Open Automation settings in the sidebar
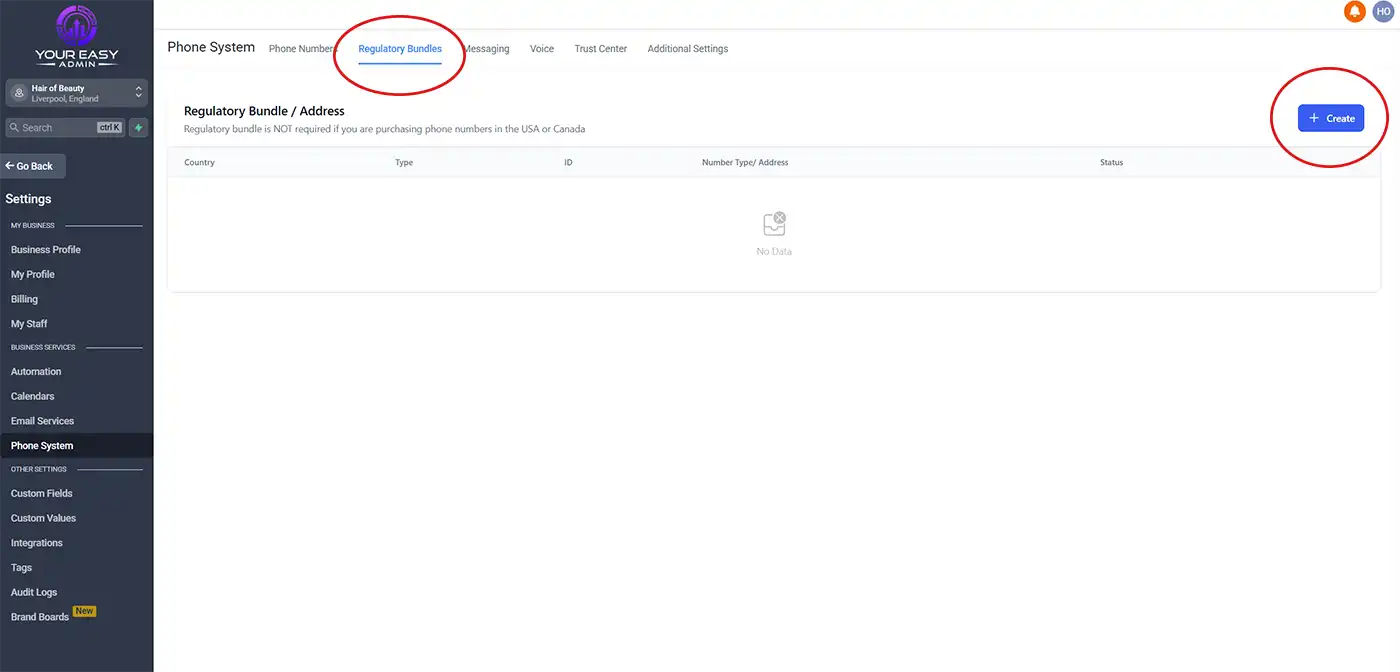1400x672 pixels. click(36, 372)
